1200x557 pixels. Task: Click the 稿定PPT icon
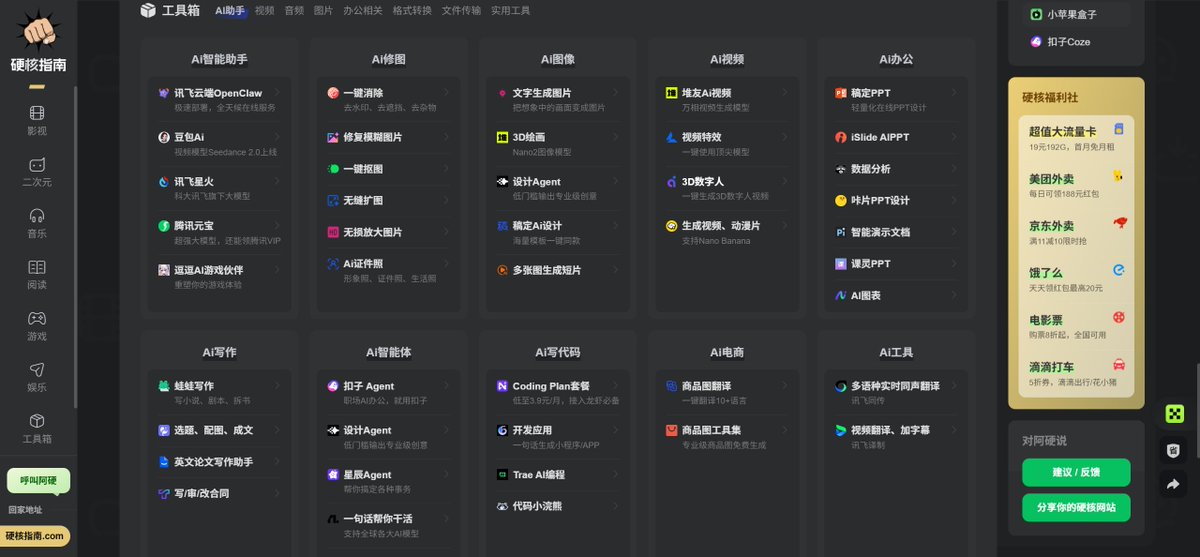[x=841, y=93]
